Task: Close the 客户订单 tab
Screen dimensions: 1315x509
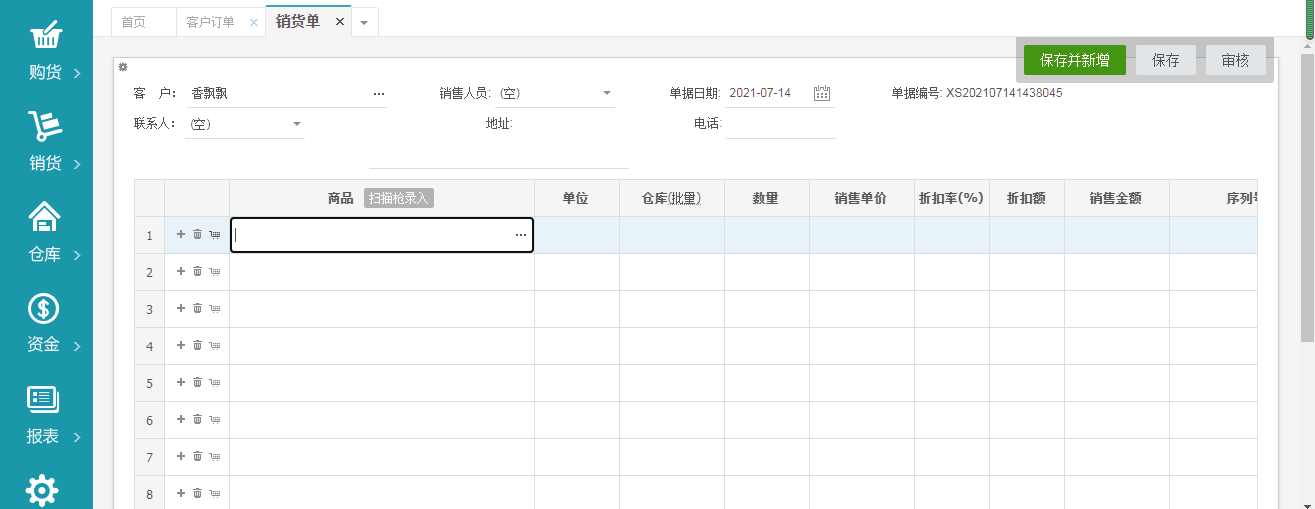Action: [253, 22]
